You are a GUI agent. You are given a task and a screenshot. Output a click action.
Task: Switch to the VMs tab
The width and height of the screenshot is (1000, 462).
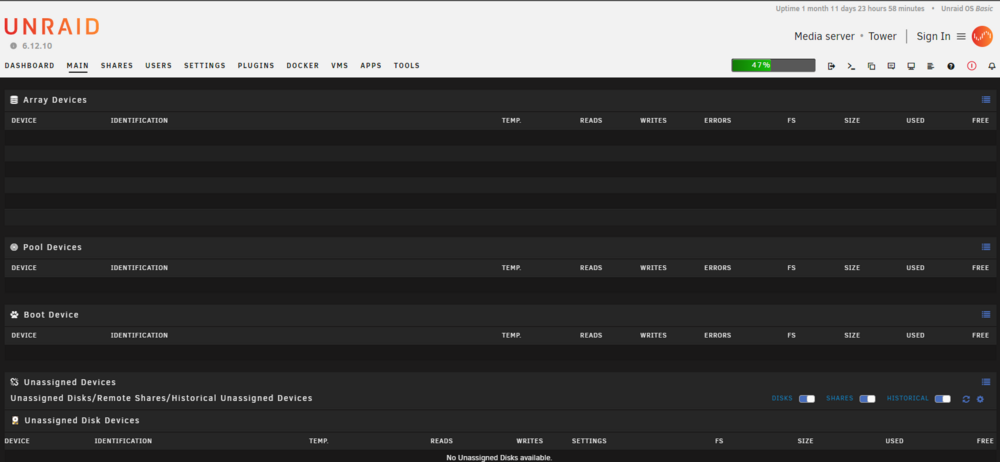click(x=339, y=66)
